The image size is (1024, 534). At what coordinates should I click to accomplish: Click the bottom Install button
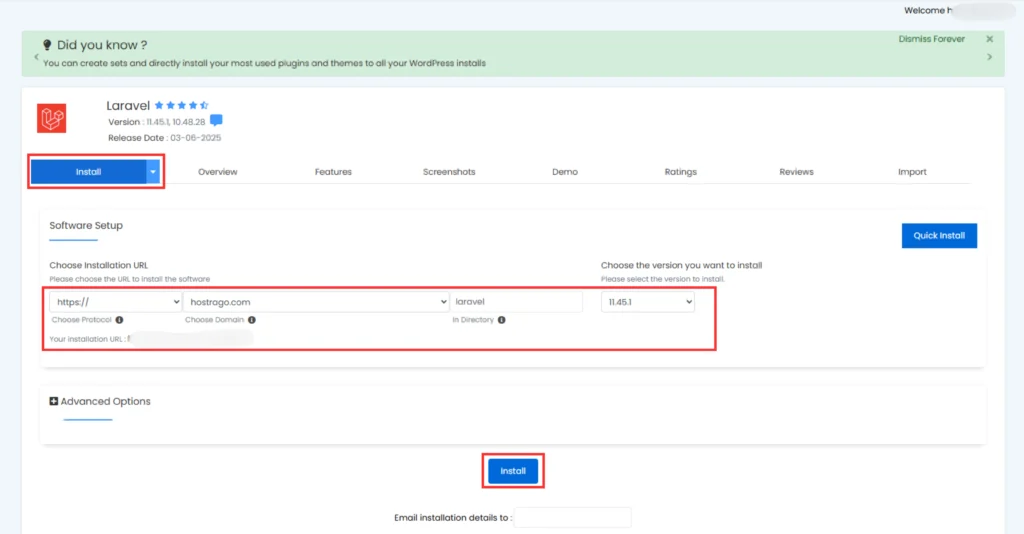point(513,471)
